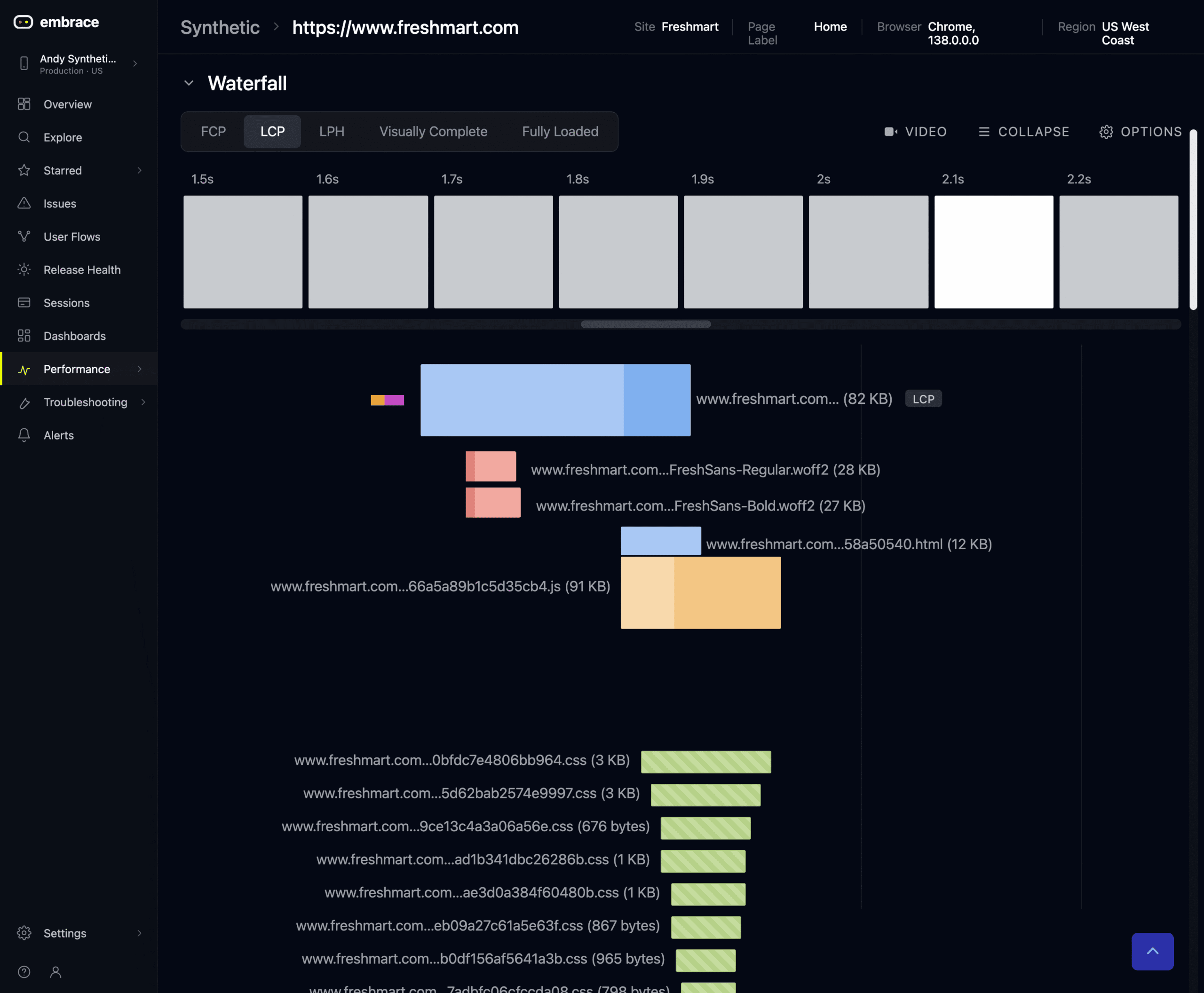Click the orange 66a5a89b1c5d35cb4.js request bar
Image resolution: width=1204 pixels, height=993 pixels.
point(701,592)
